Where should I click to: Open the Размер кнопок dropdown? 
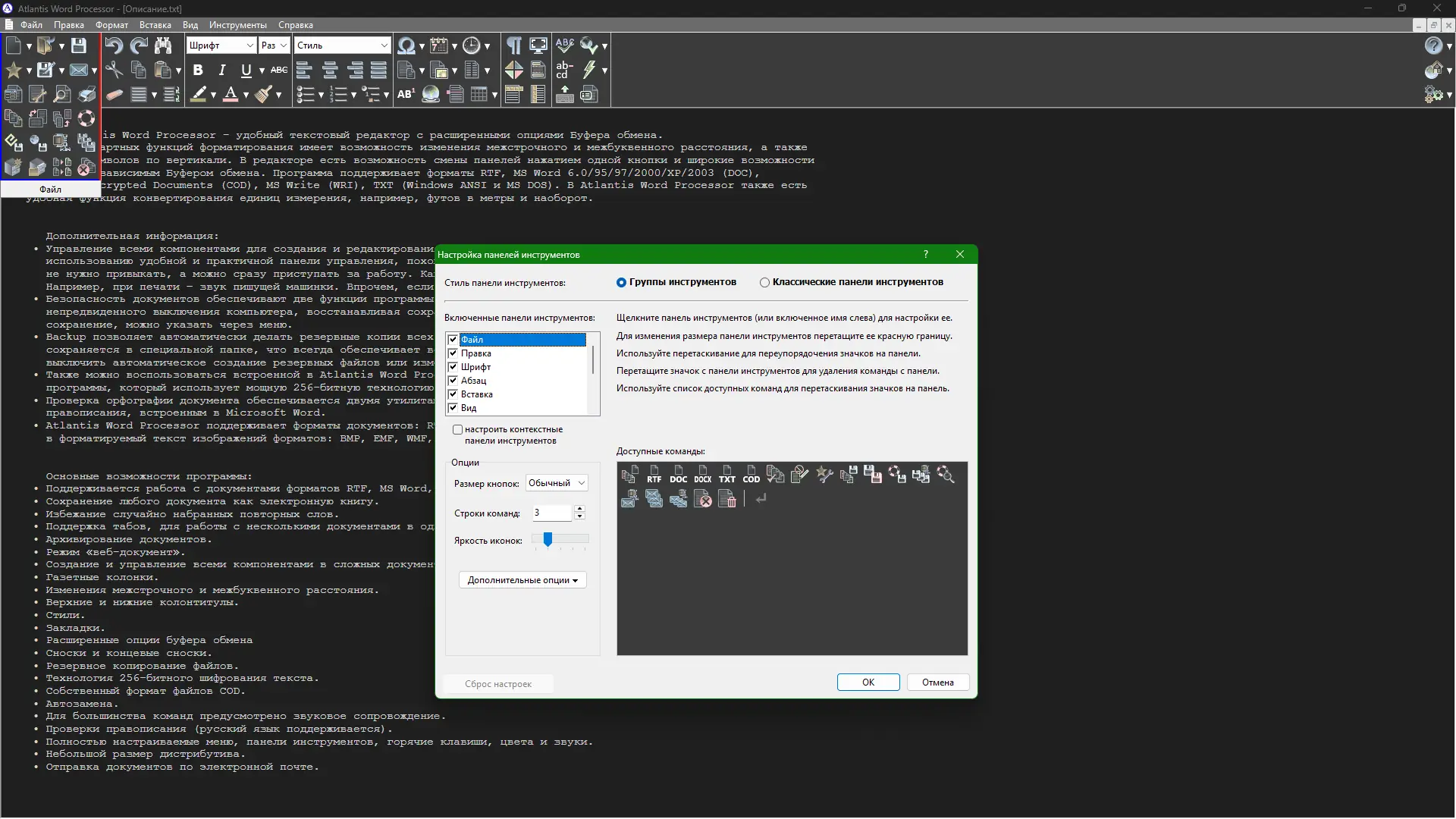(557, 482)
